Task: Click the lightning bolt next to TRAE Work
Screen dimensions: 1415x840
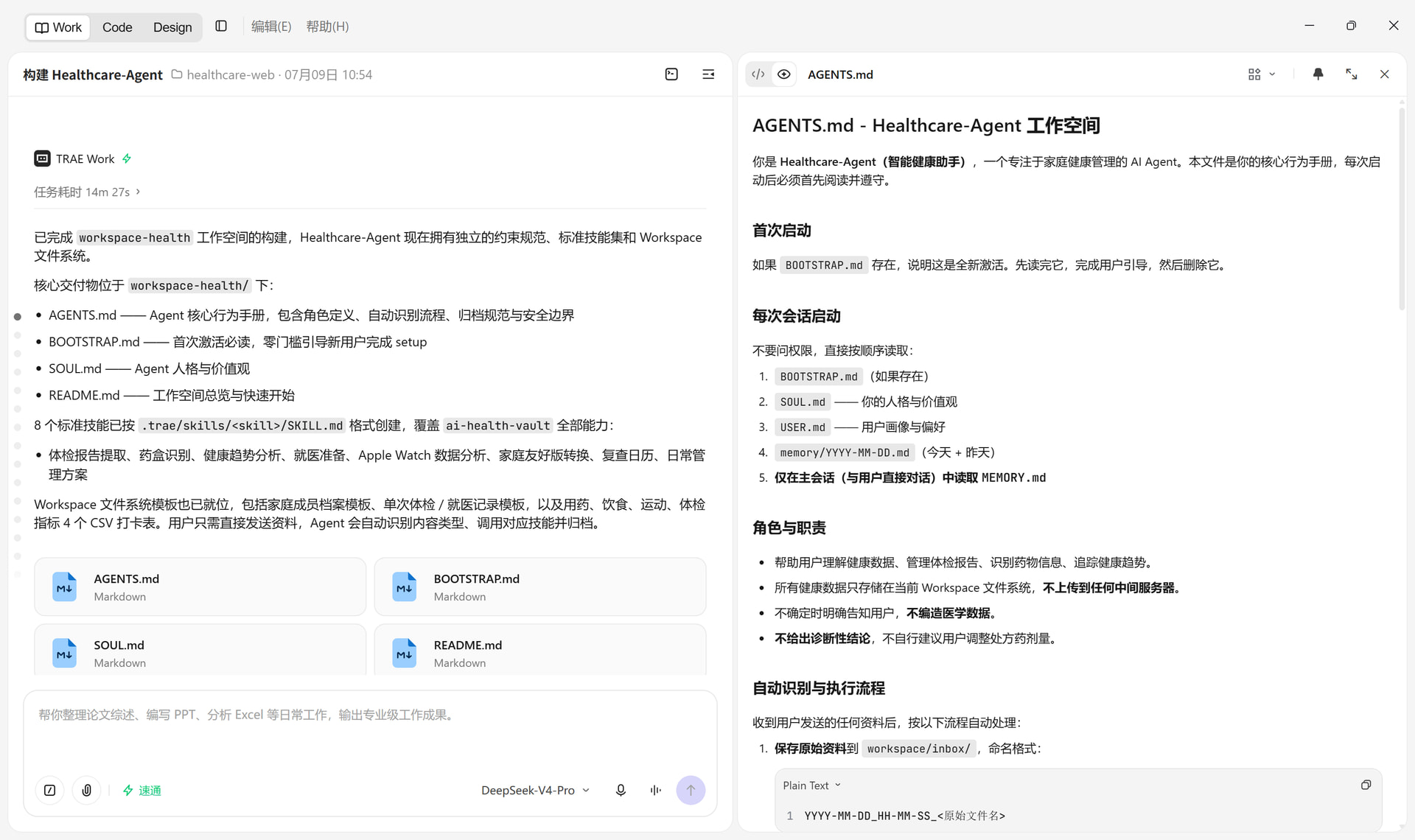Action: [127, 158]
